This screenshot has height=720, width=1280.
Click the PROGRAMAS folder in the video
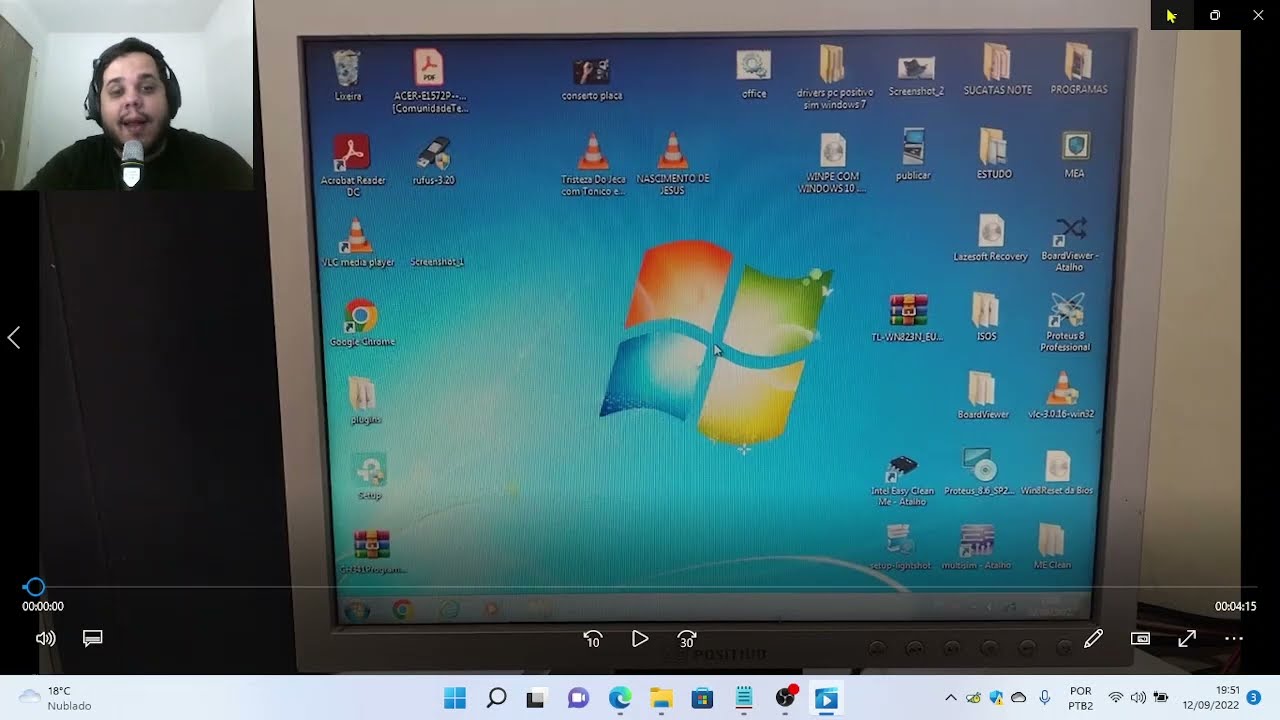[x=1078, y=69]
